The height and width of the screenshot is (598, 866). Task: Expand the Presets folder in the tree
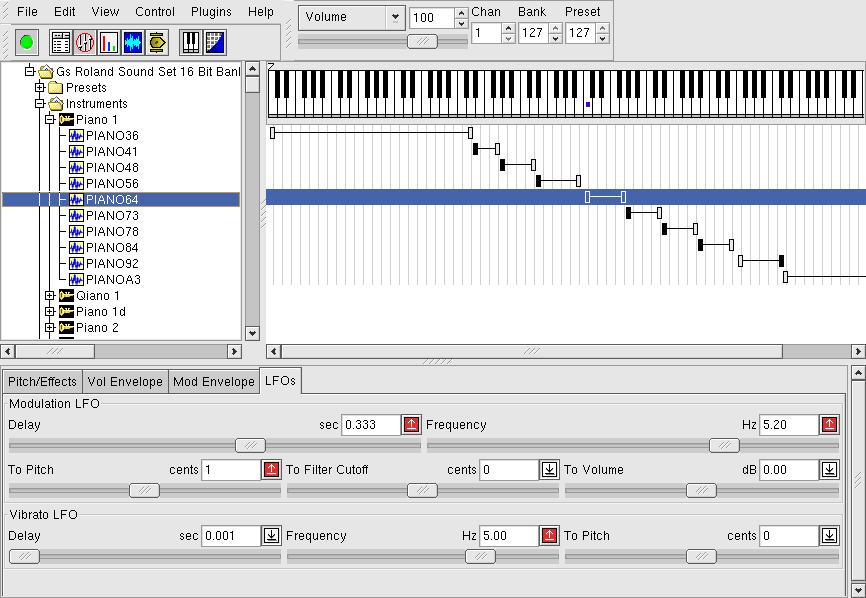tap(41, 88)
